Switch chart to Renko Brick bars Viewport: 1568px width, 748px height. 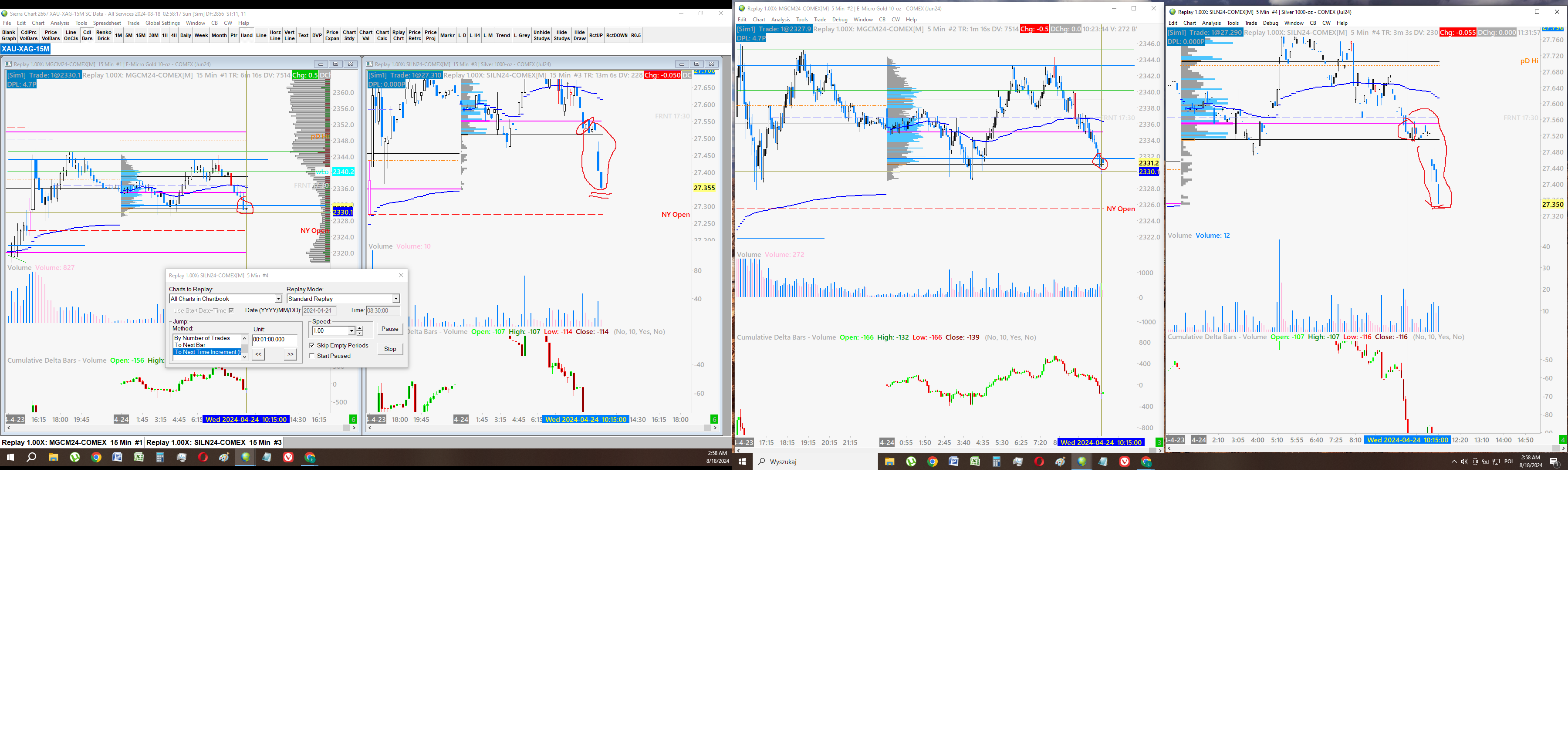104,35
